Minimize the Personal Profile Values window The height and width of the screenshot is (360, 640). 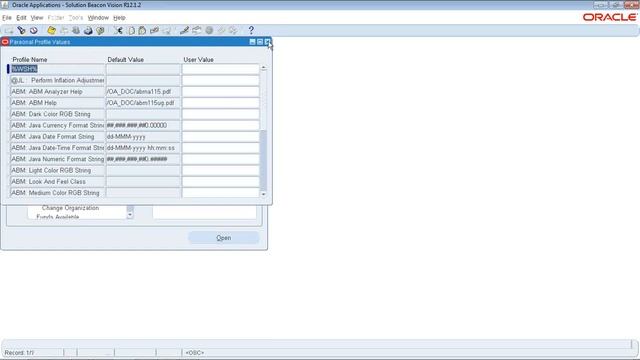tap(252, 42)
